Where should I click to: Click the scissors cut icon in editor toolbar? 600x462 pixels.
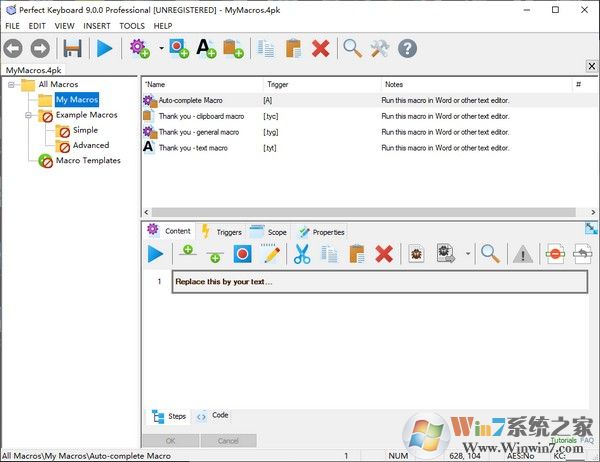coord(301,254)
